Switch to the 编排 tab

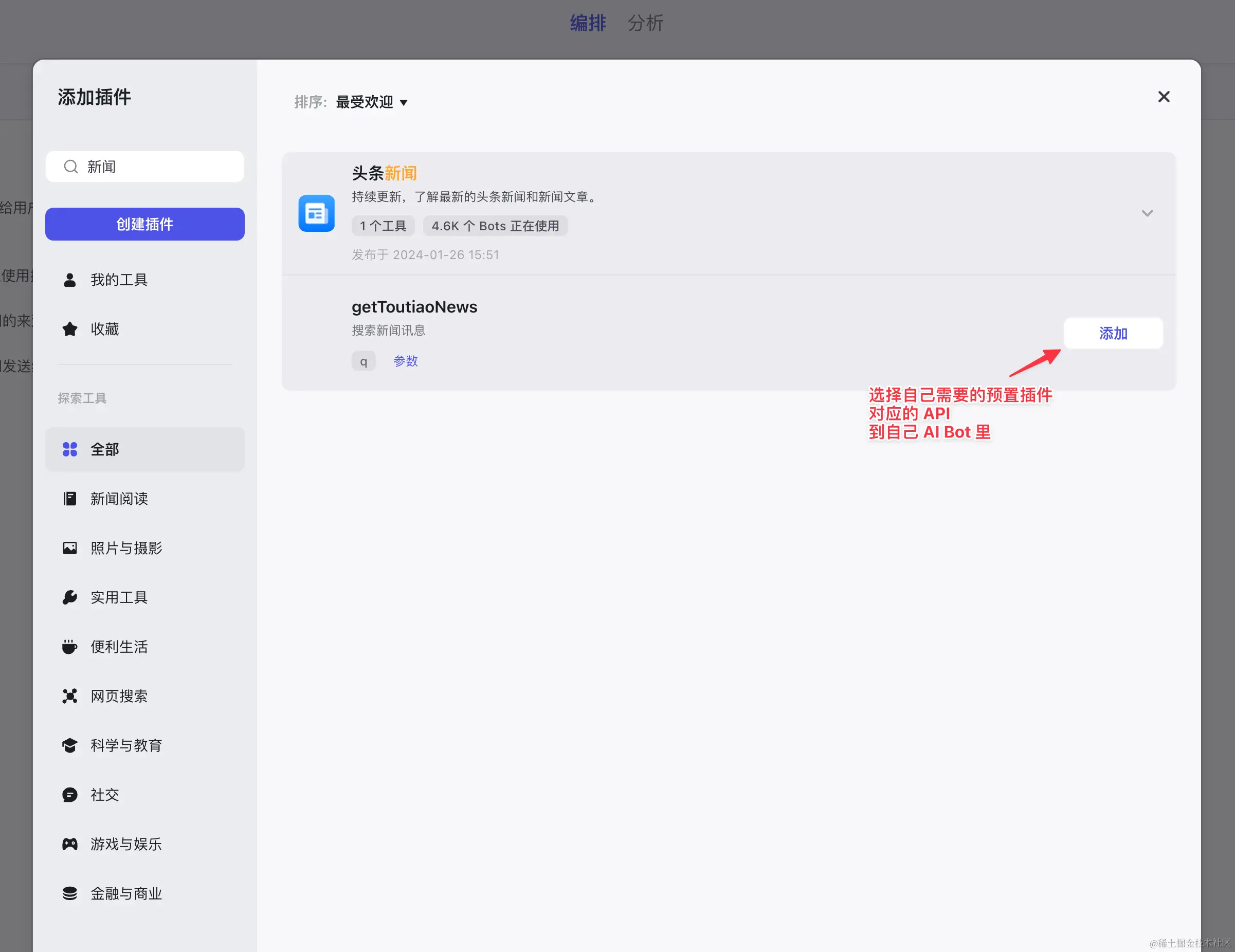coord(588,23)
